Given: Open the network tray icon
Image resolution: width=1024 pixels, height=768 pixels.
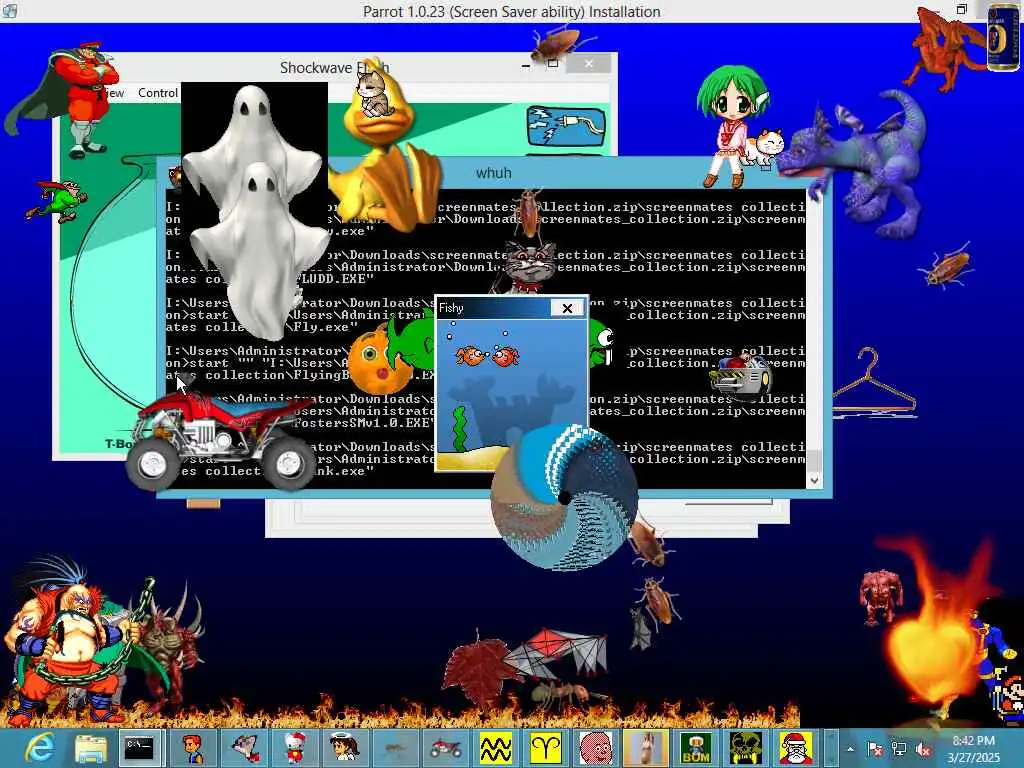Looking at the screenshot, I should point(899,749).
